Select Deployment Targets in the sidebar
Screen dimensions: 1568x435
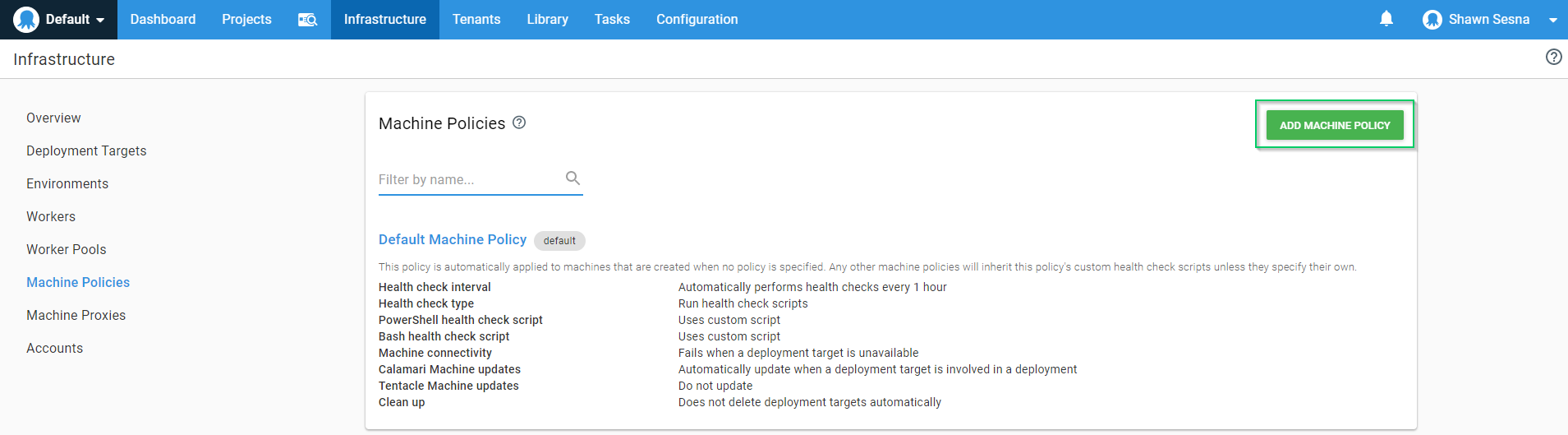pos(86,150)
